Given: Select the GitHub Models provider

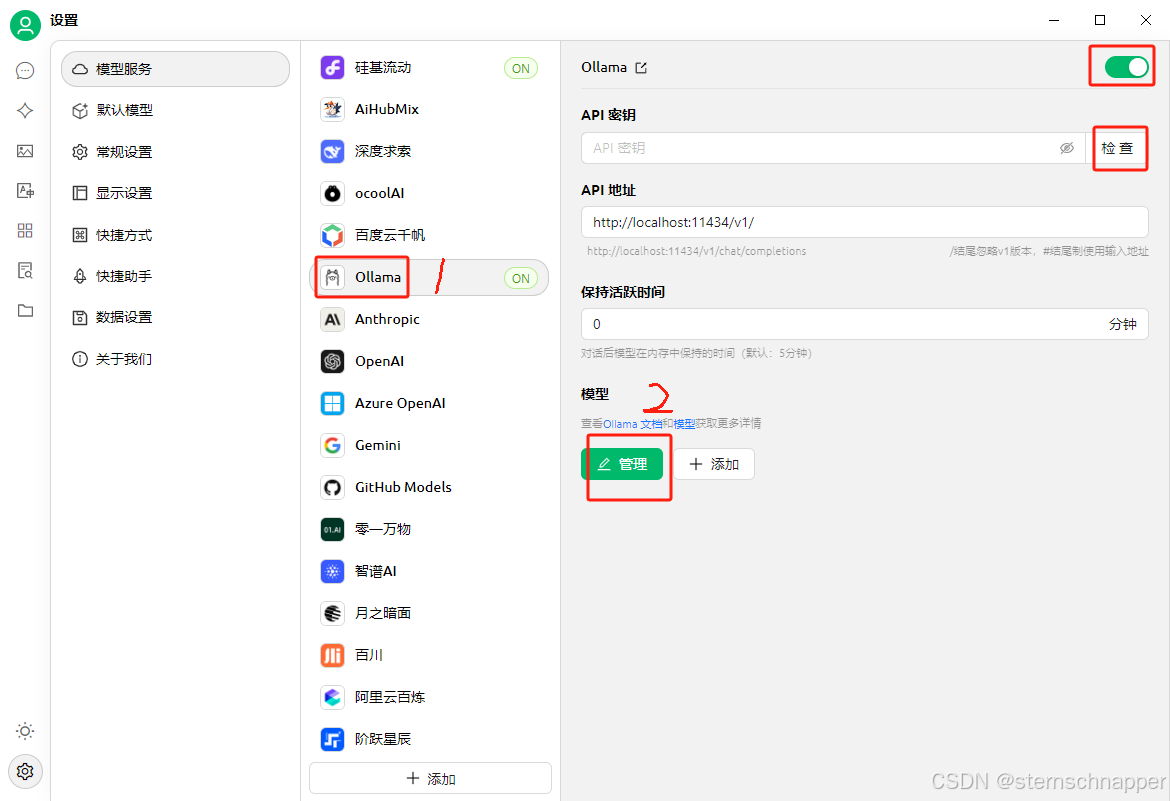Looking at the screenshot, I should tap(429, 487).
